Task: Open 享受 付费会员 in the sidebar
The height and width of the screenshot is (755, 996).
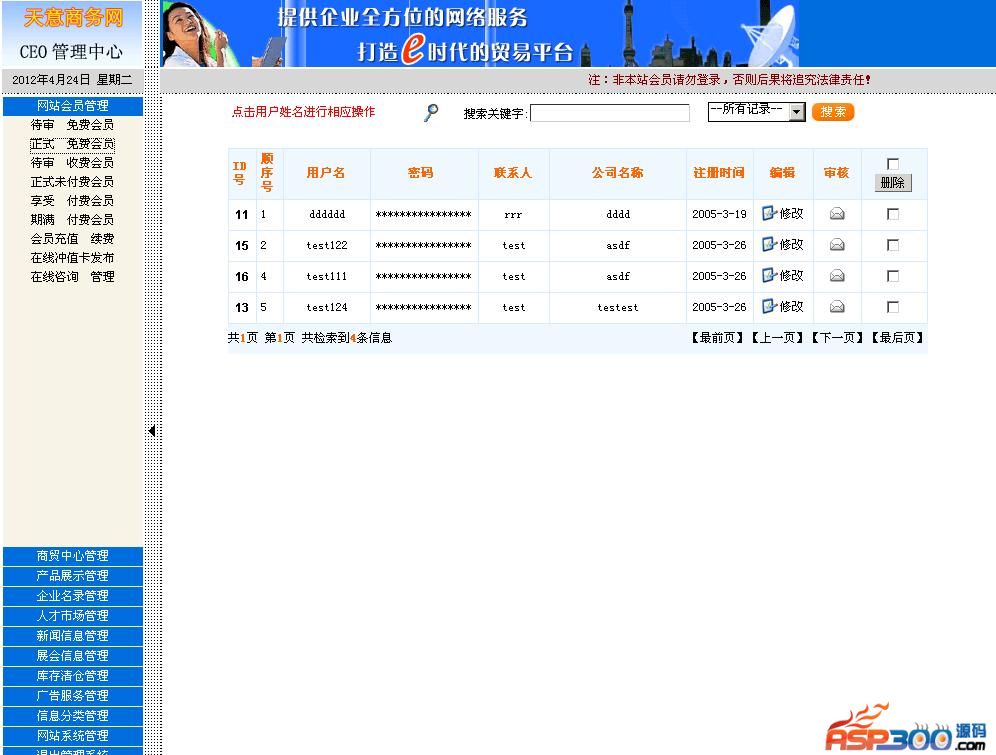Action: click(72, 201)
